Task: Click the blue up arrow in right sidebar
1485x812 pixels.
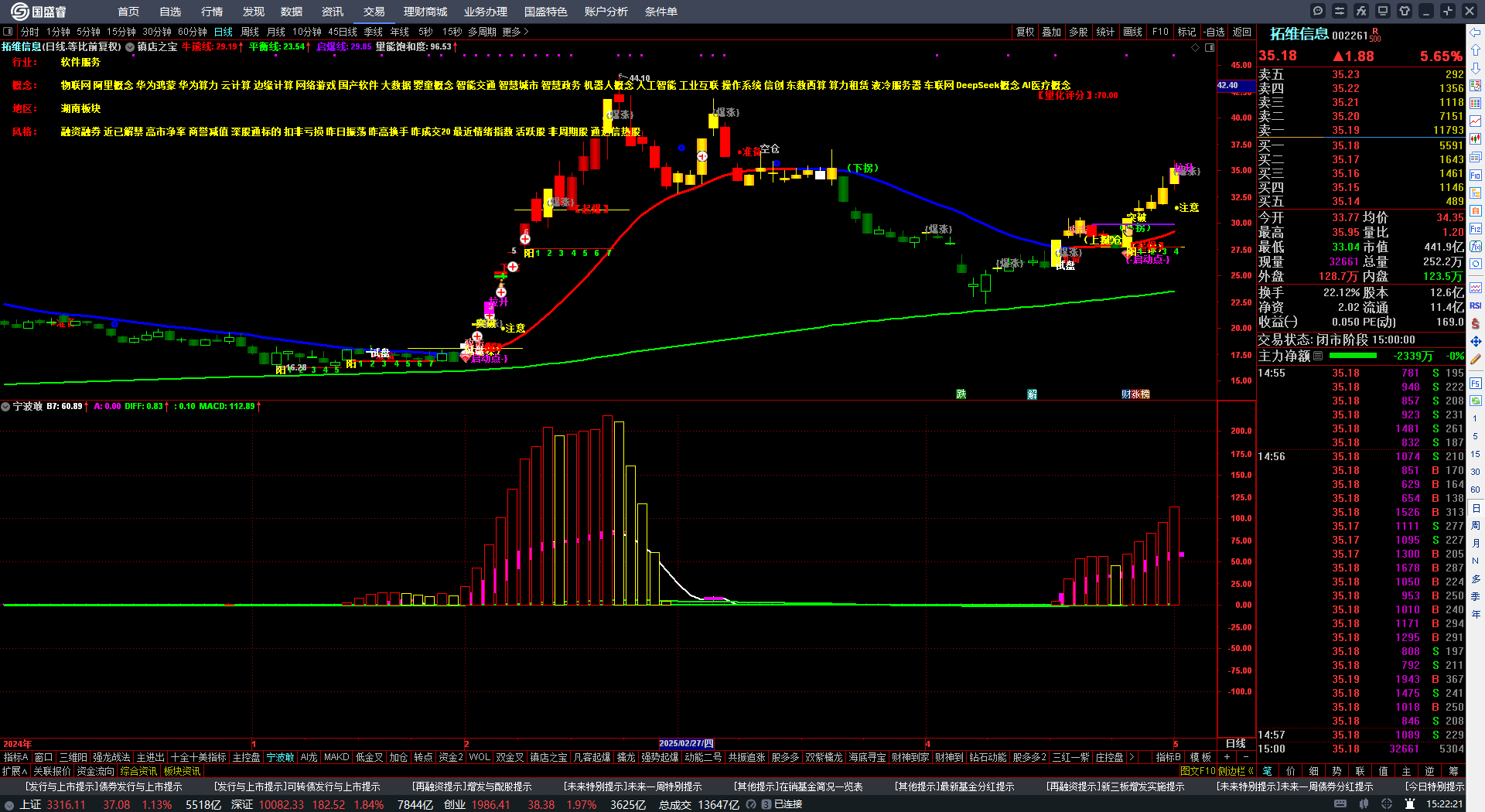Action: (x=1476, y=50)
